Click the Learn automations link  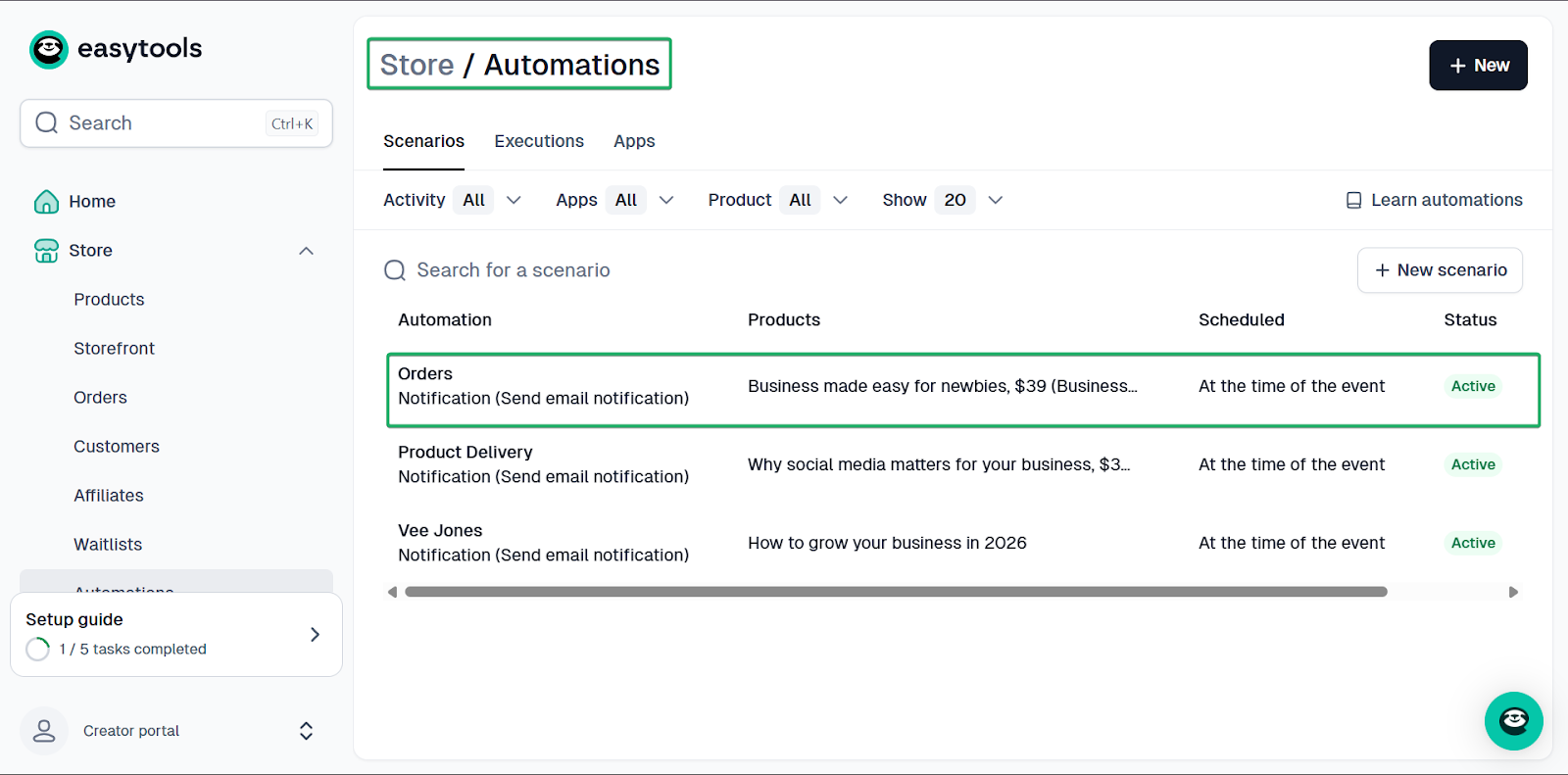coord(1434,201)
